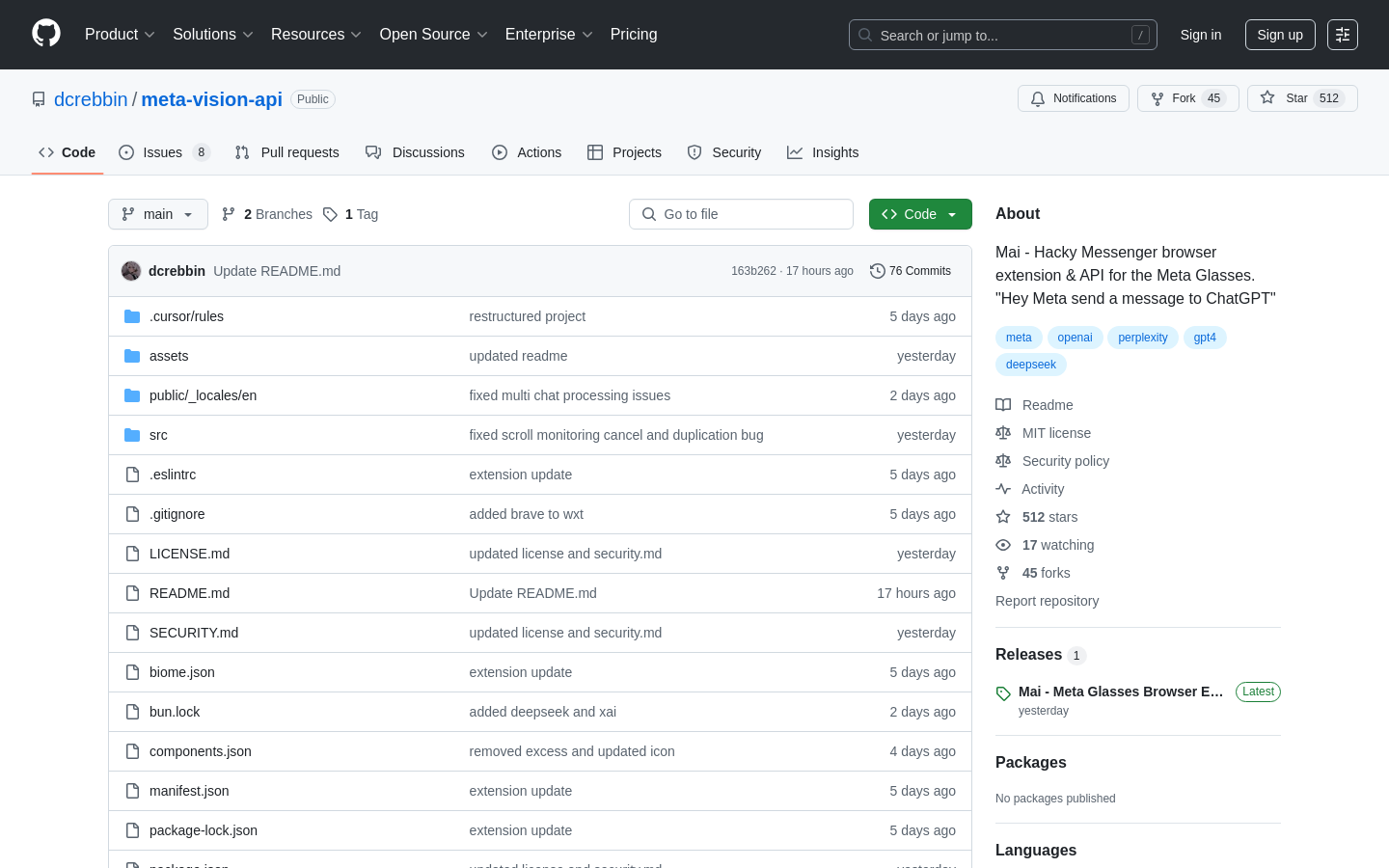
Task: Fork the repository via the Fork button
Action: [1187, 98]
